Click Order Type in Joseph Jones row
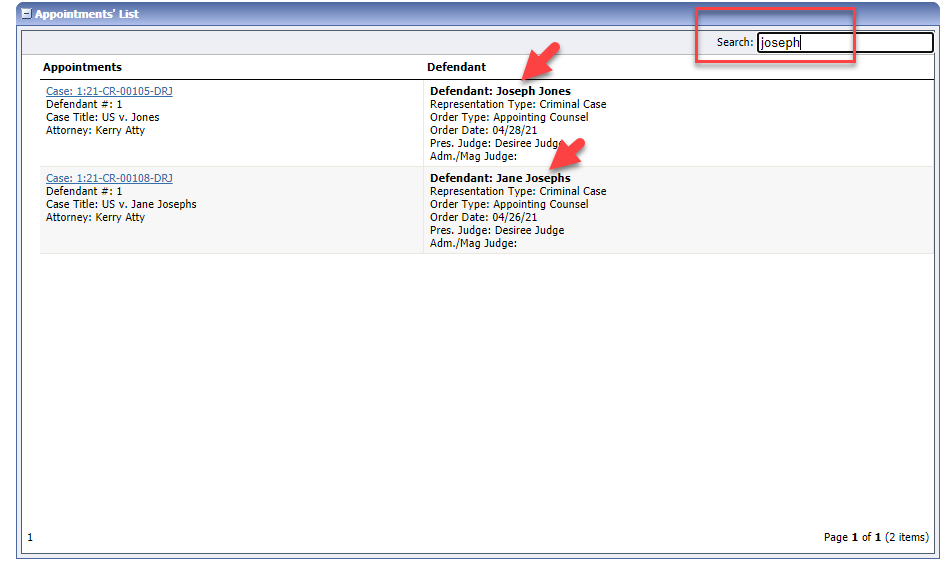 point(509,117)
